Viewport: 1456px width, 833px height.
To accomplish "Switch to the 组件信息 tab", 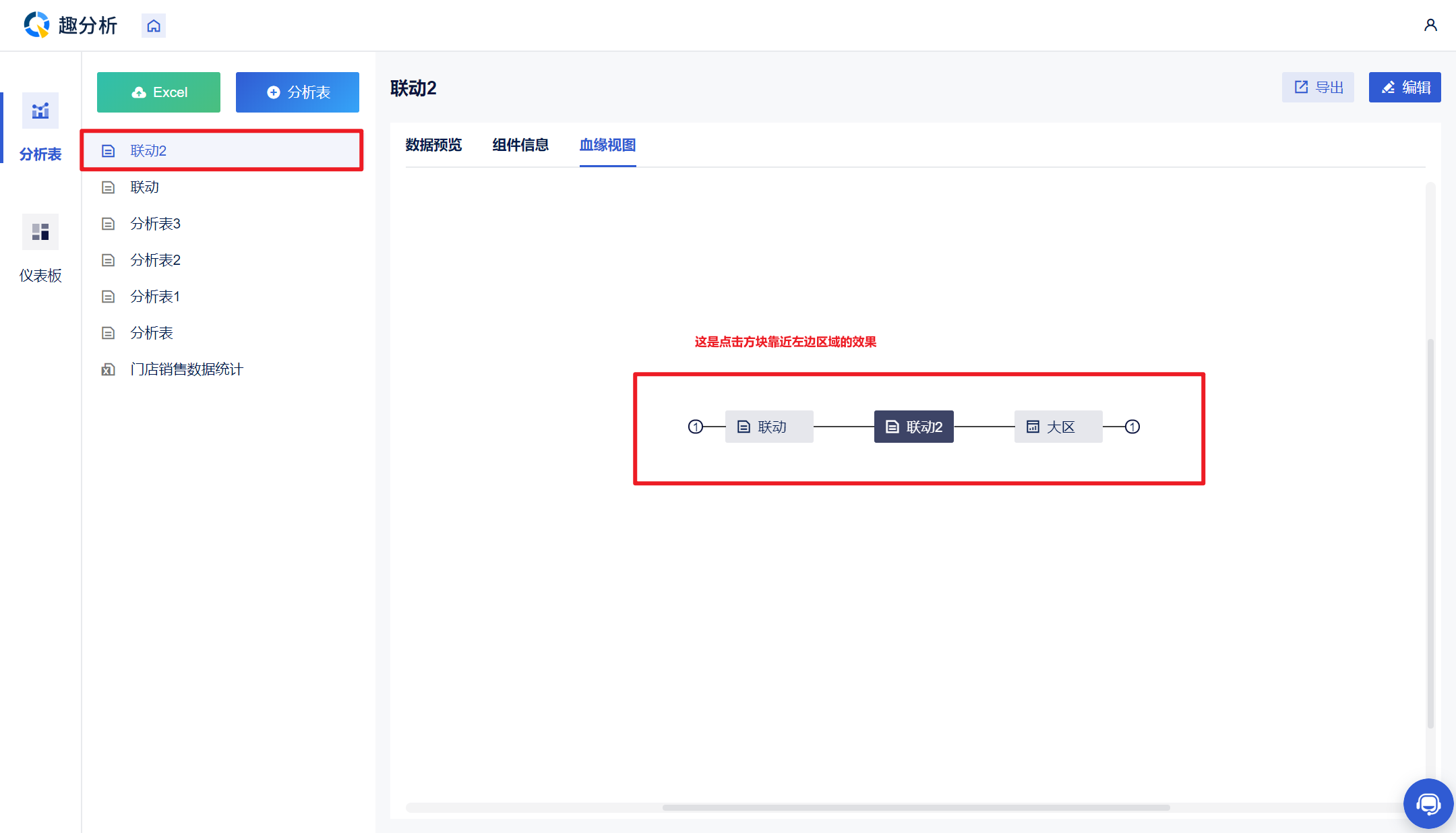I will pos(520,145).
